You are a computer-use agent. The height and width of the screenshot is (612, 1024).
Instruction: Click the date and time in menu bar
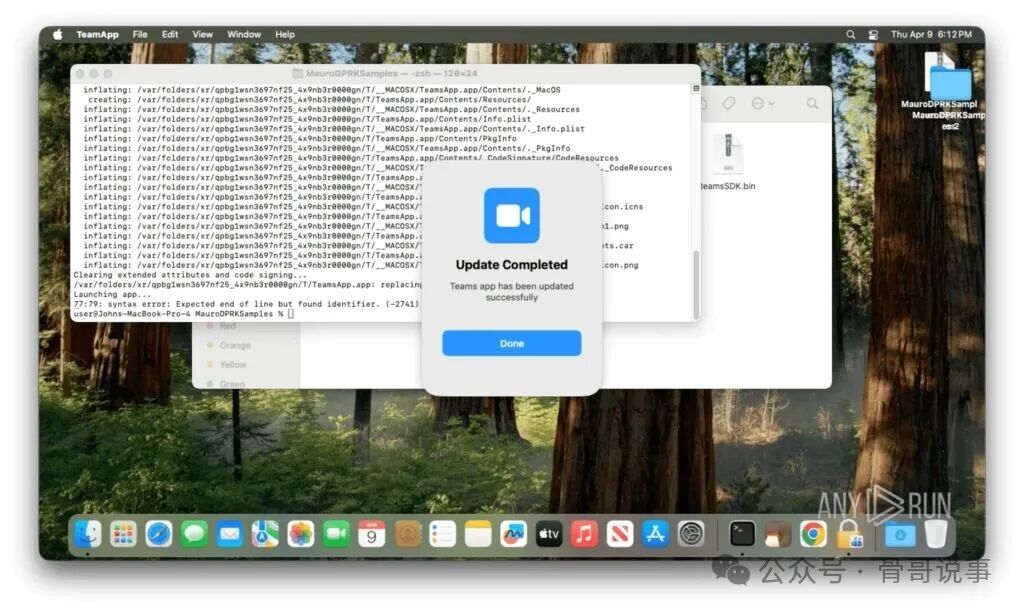point(931,35)
